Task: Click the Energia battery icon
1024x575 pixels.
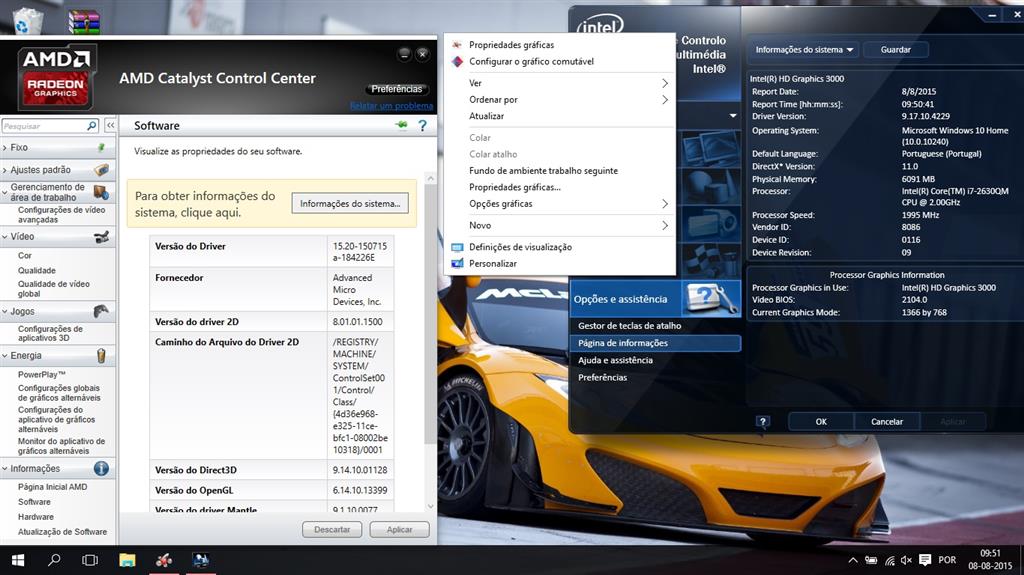Action: click(x=101, y=355)
